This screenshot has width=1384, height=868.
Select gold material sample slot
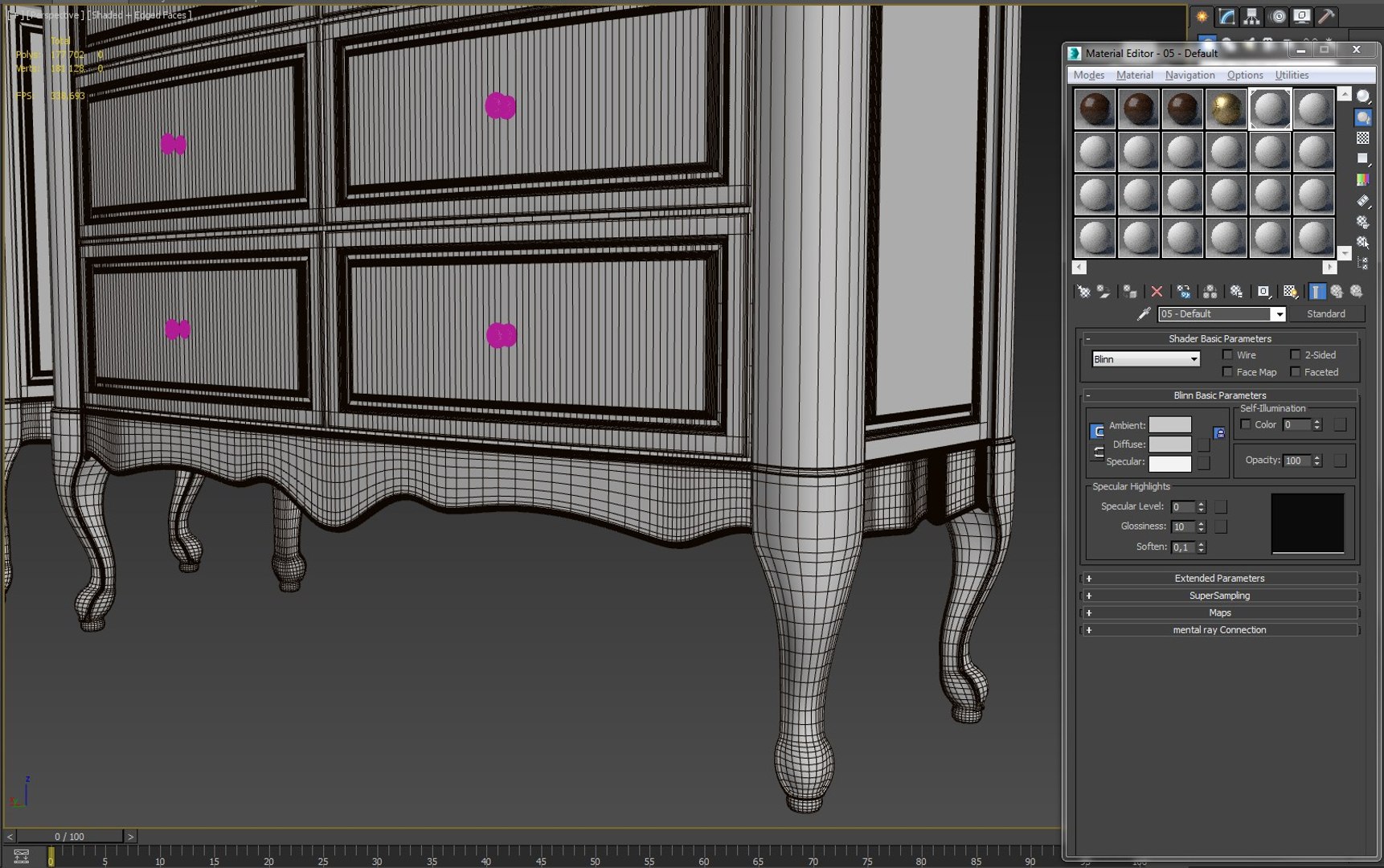(1226, 108)
